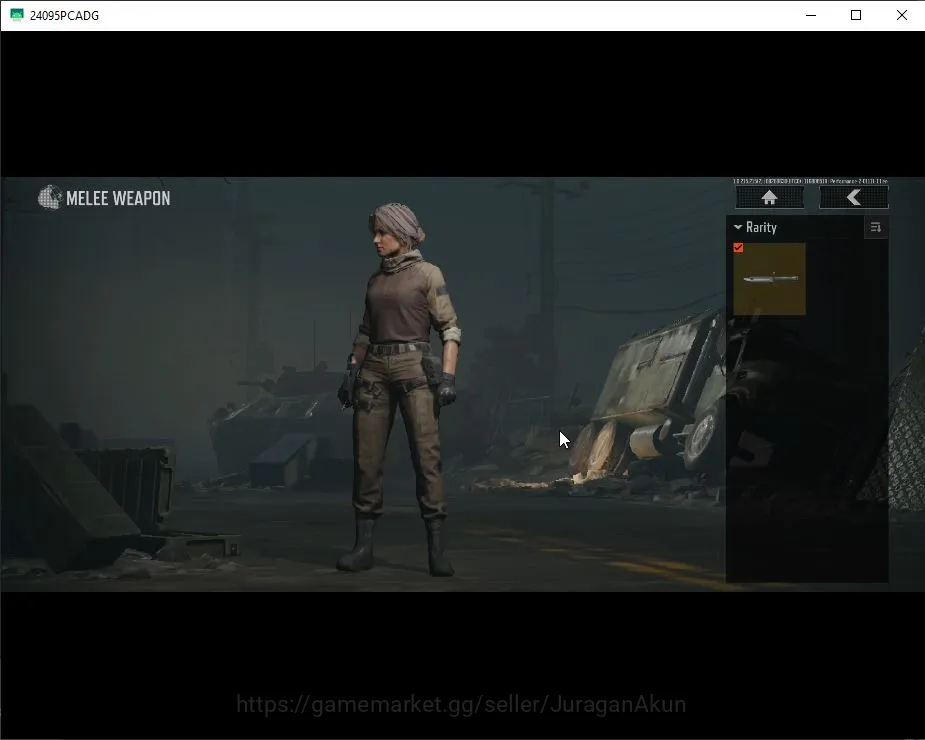The height and width of the screenshot is (740, 925).
Task: Open the sort order options icon
Action: (875, 227)
